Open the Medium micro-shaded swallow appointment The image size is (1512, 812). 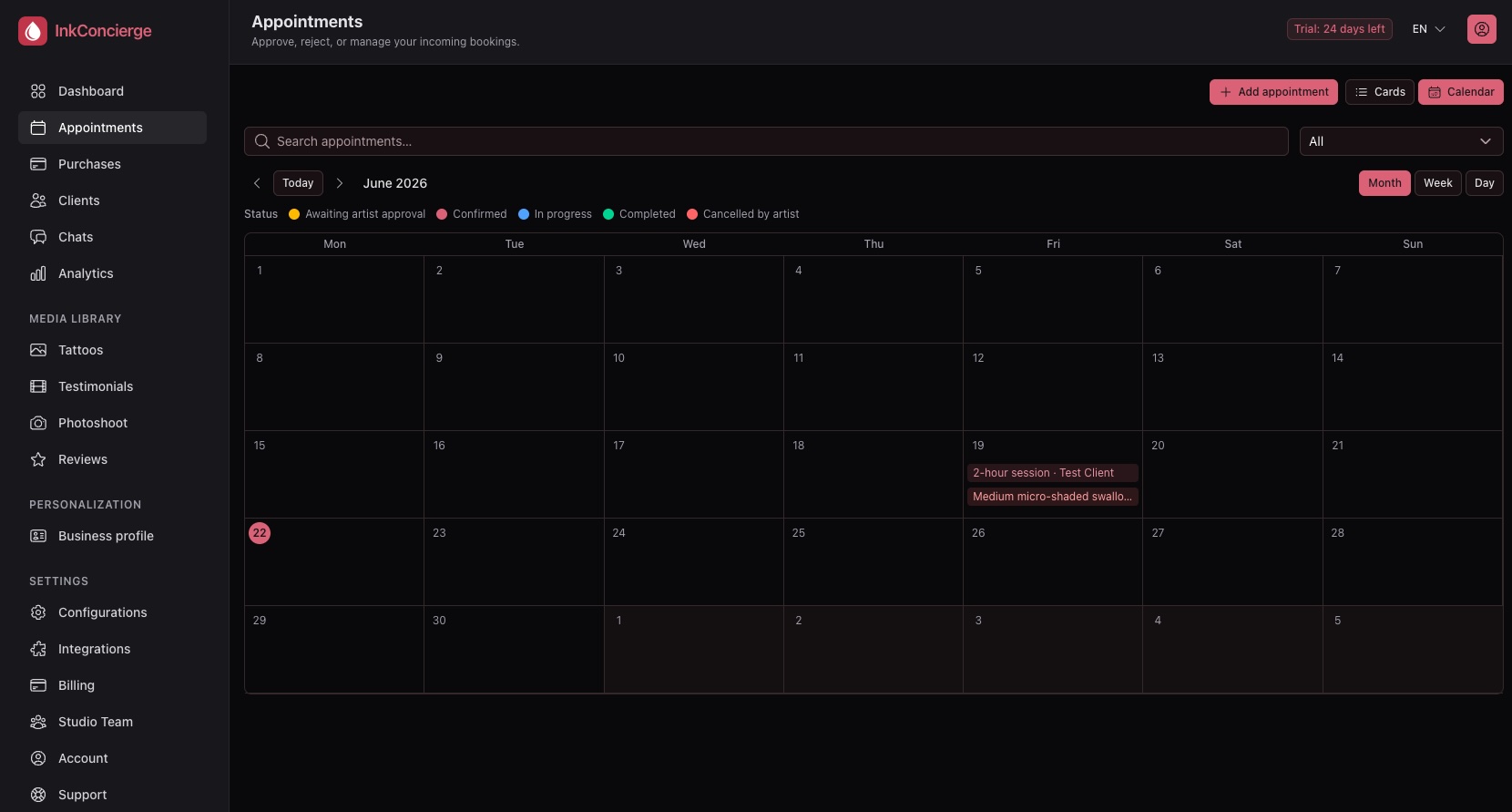tap(1053, 497)
